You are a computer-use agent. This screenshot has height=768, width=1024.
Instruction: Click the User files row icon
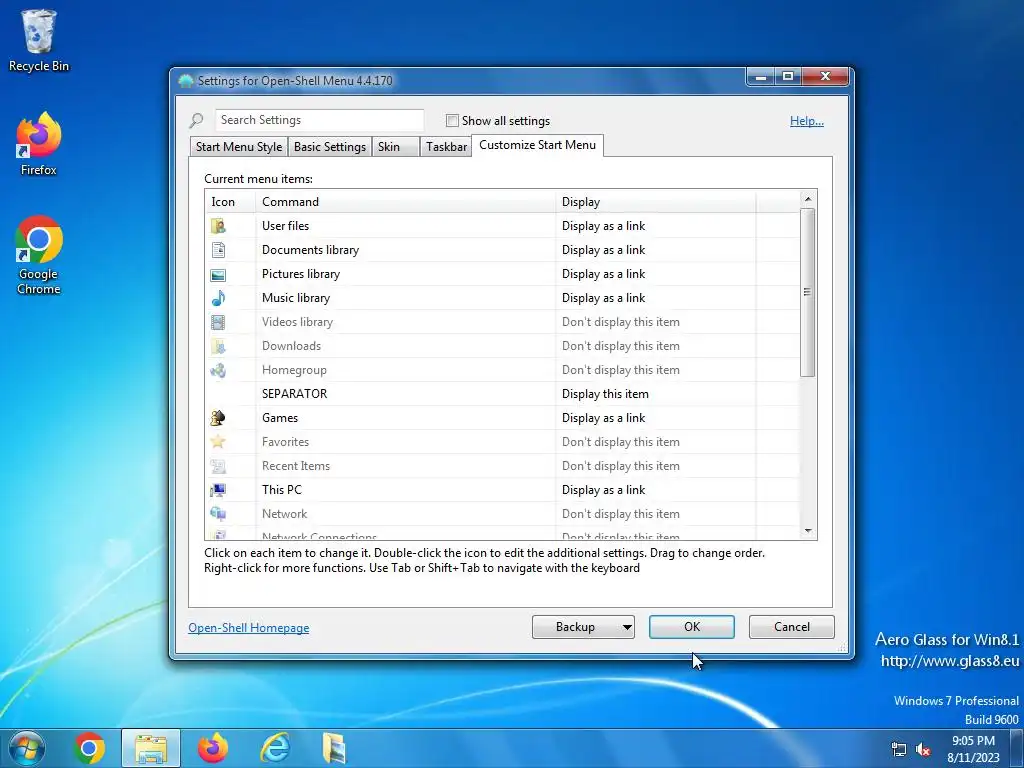(x=218, y=226)
